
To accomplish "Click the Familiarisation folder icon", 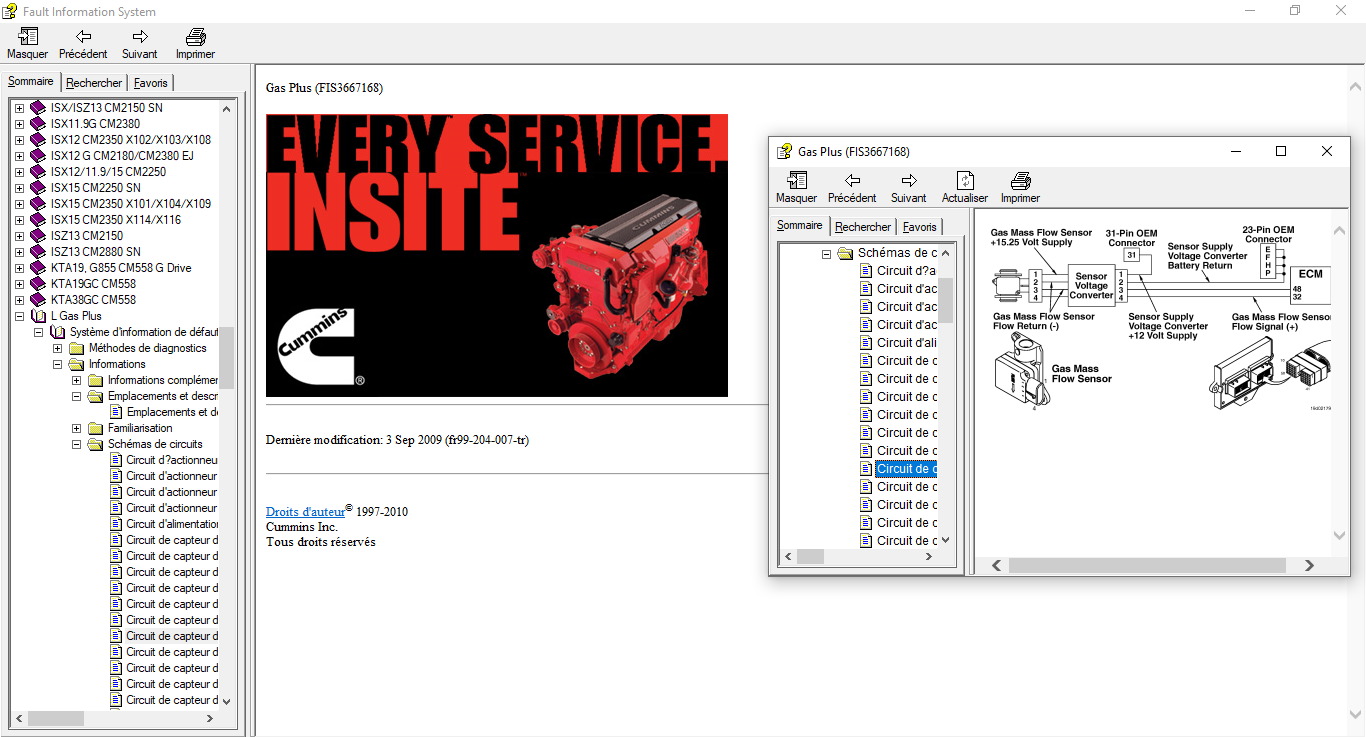I will pyautogui.click(x=95, y=428).
